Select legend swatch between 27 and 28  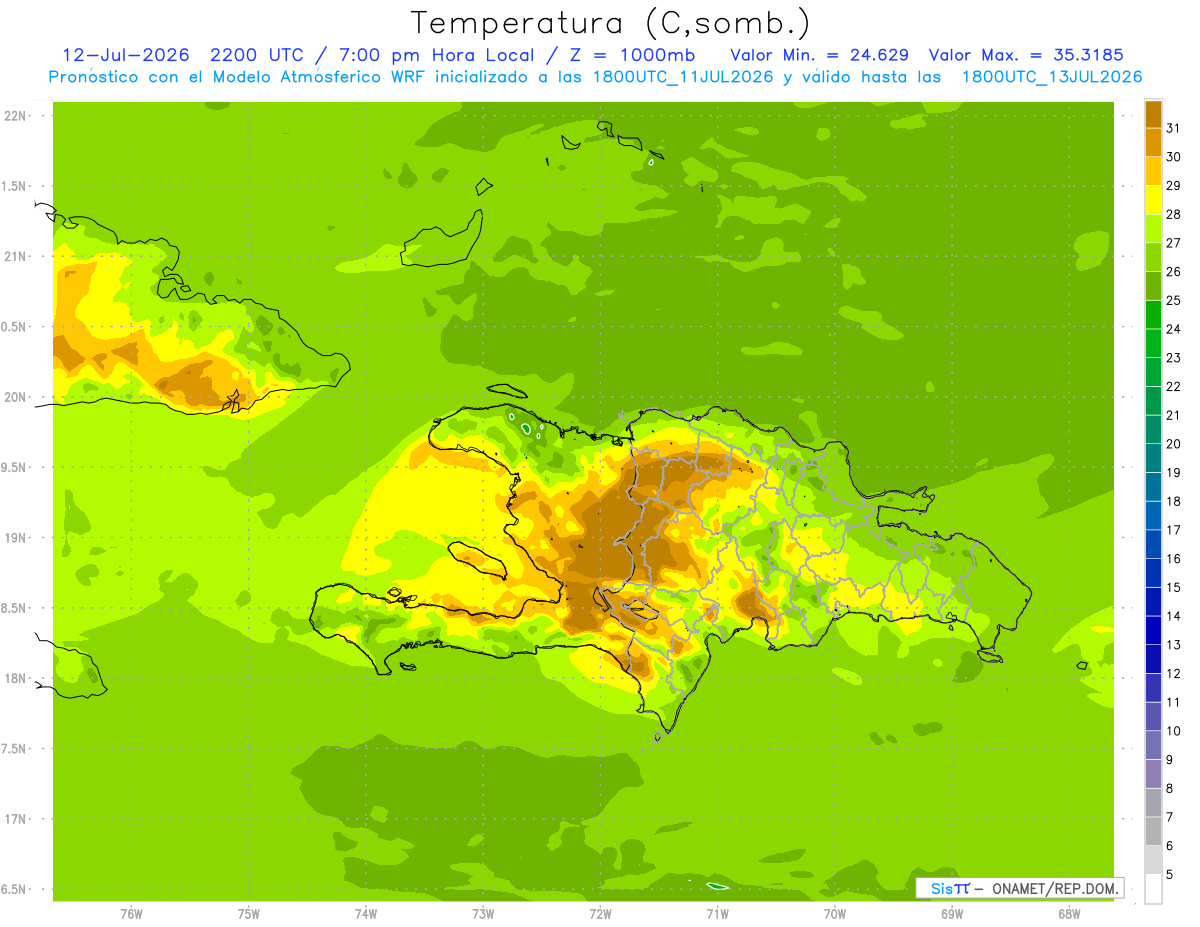(1153, 229)
